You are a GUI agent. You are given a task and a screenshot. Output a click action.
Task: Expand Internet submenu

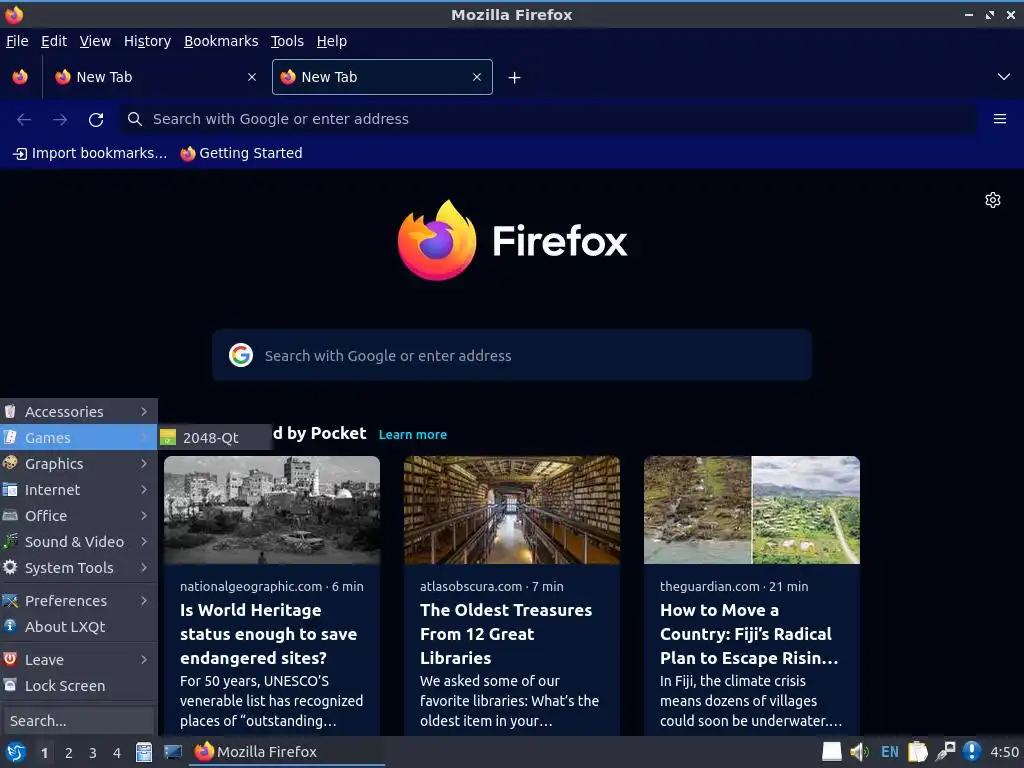[x=78, y=490]
